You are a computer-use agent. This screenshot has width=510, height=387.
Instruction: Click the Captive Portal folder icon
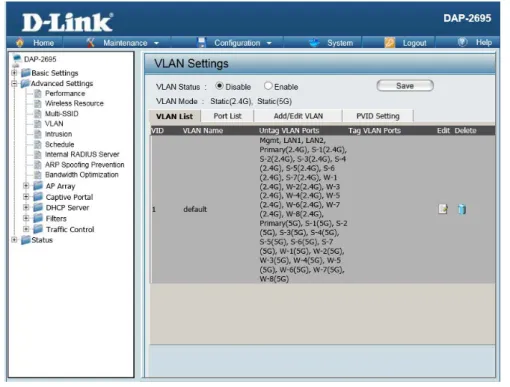(x=38, y=197)
